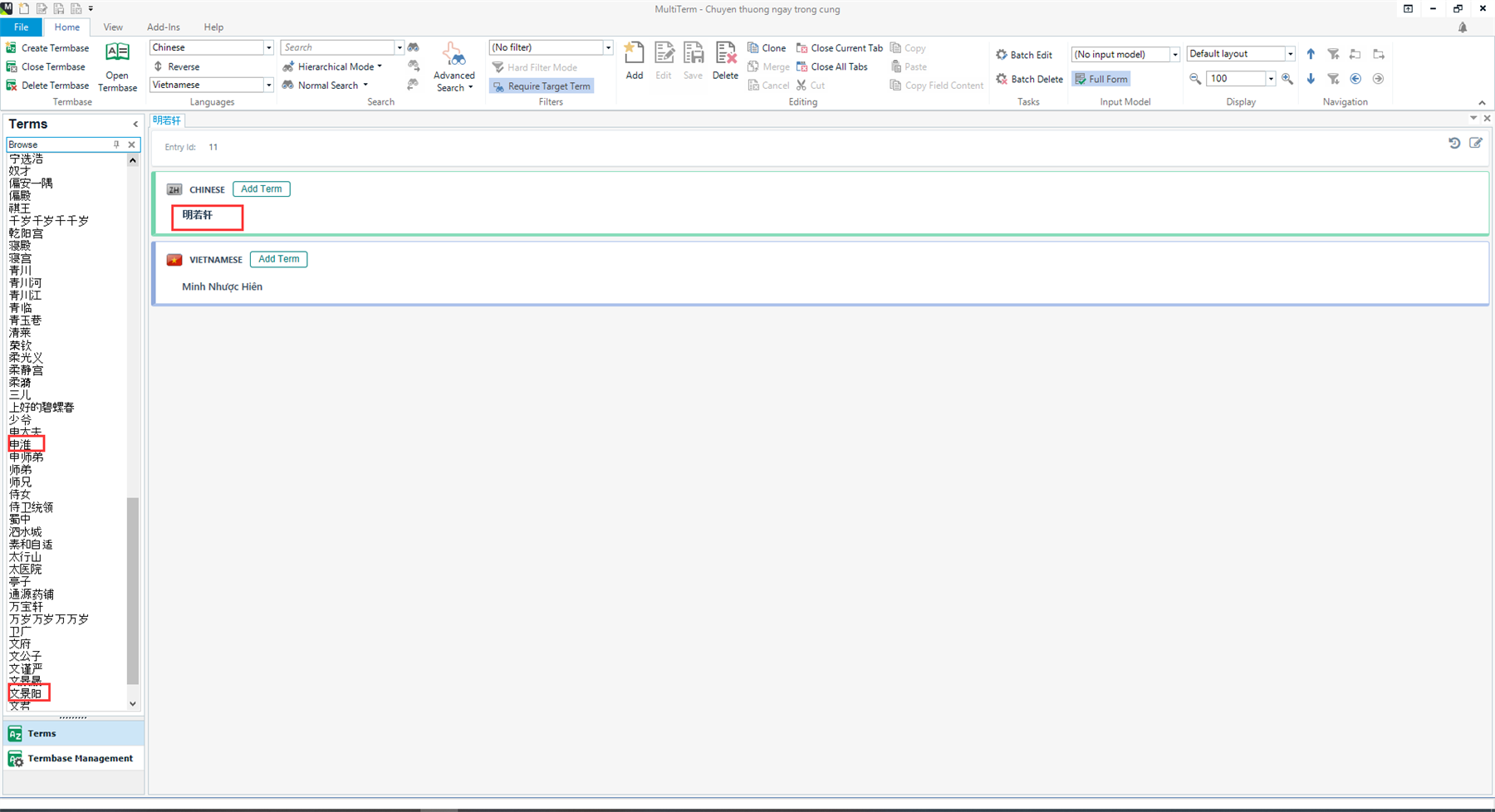The width and height of the screenshot is (1495, 812).
Task: Select term 上好的碧螺春 in list
Action: (42, 408)
